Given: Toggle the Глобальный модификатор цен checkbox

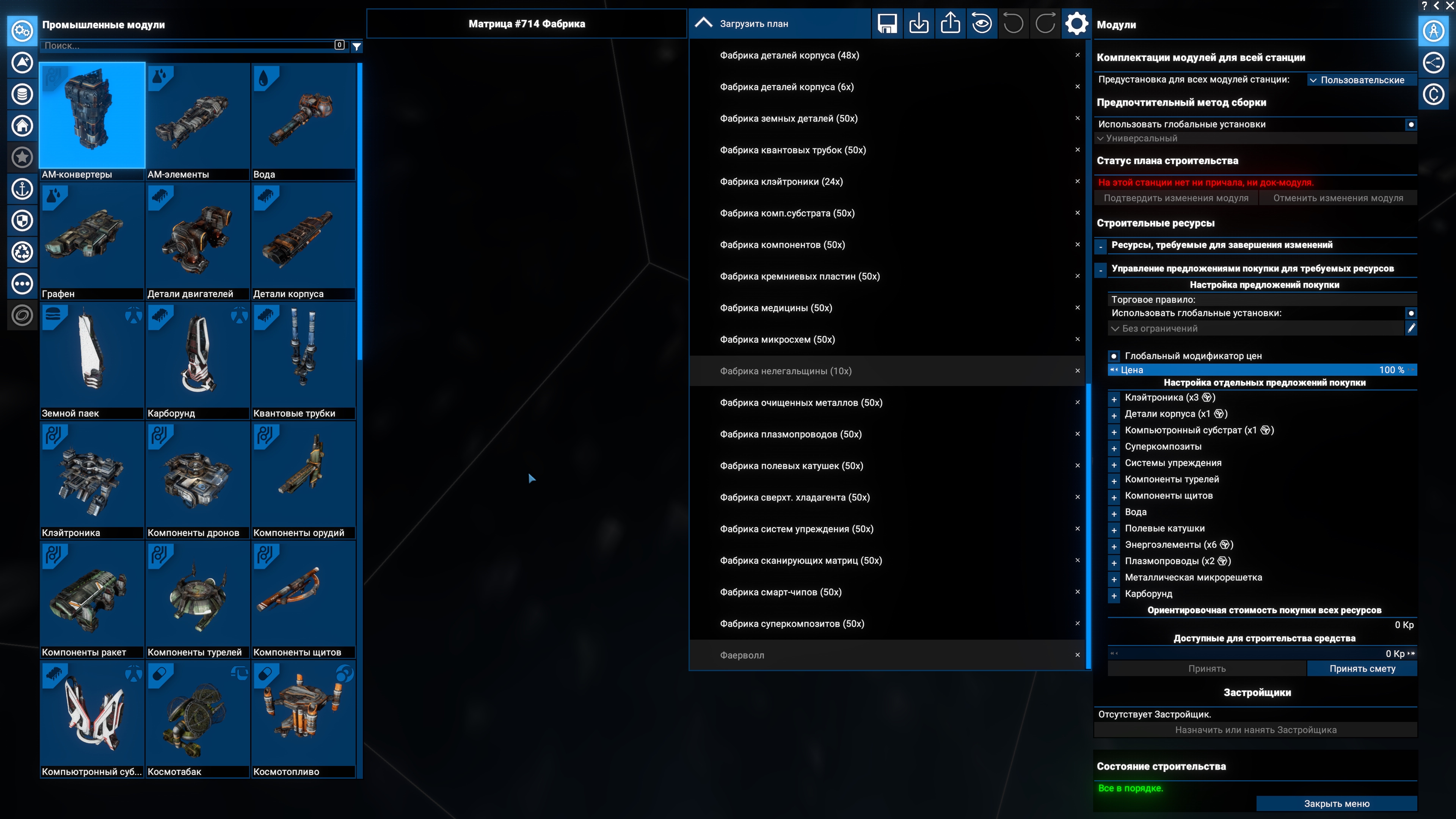Looking at the screenshot, I should (1114, 356).
